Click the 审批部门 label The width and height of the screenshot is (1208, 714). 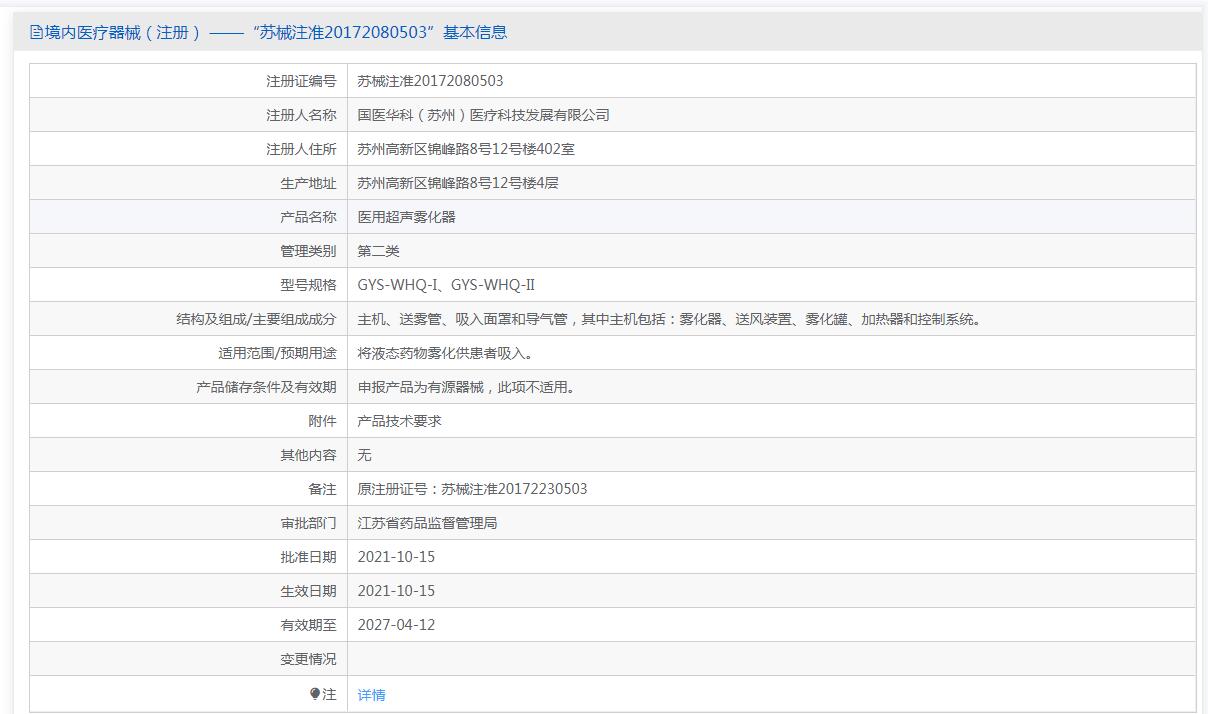click(308, 523)
